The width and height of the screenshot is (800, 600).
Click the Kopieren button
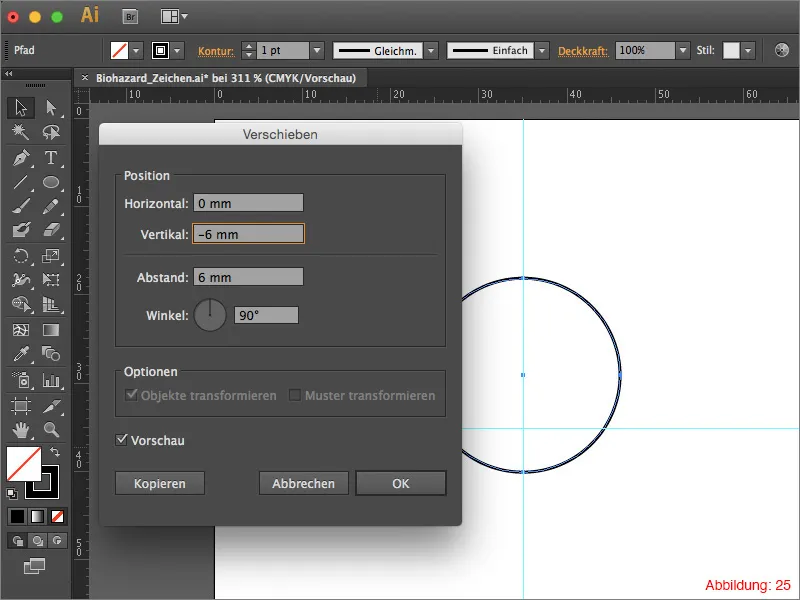160,483
